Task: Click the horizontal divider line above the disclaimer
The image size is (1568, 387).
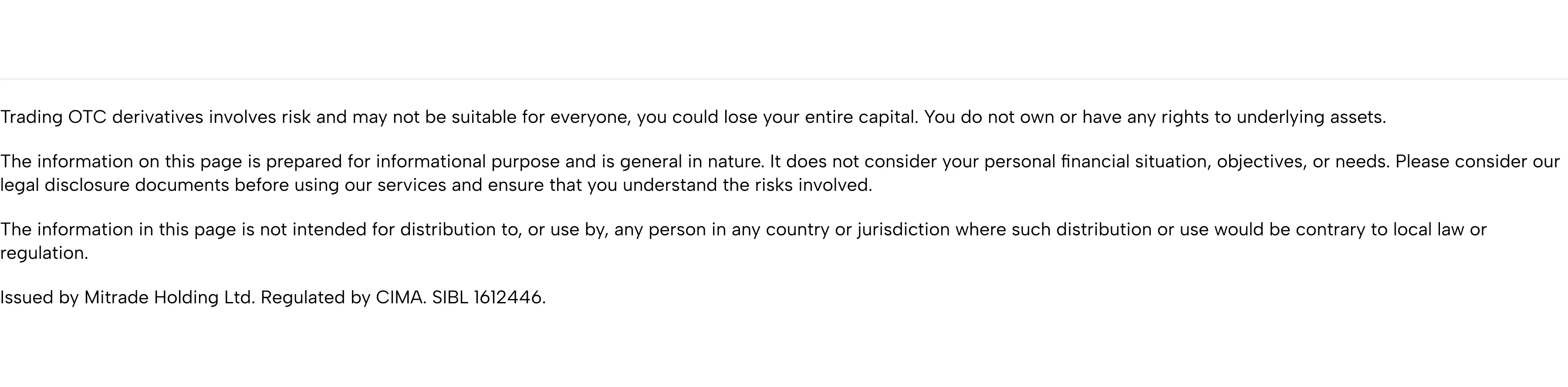Action: (x=784, y=79)
